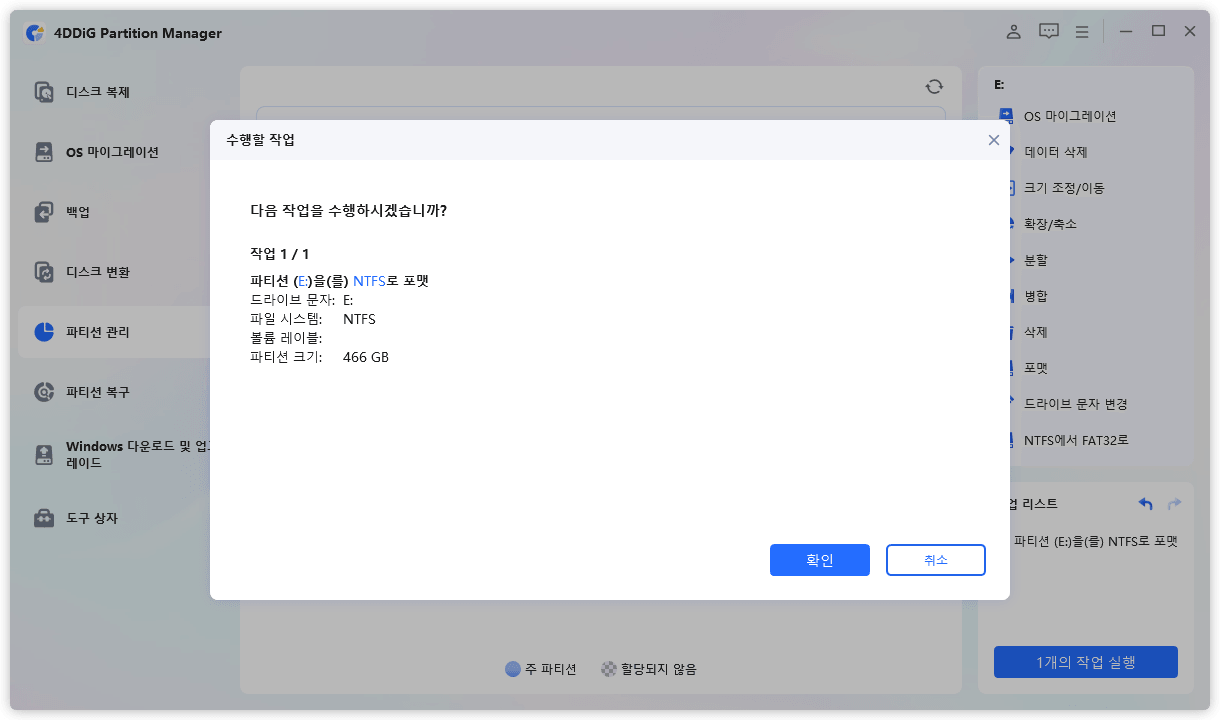Open the feedback chat icon
This screenshot has height=720, width=1220.
[x=1048, y=31]
